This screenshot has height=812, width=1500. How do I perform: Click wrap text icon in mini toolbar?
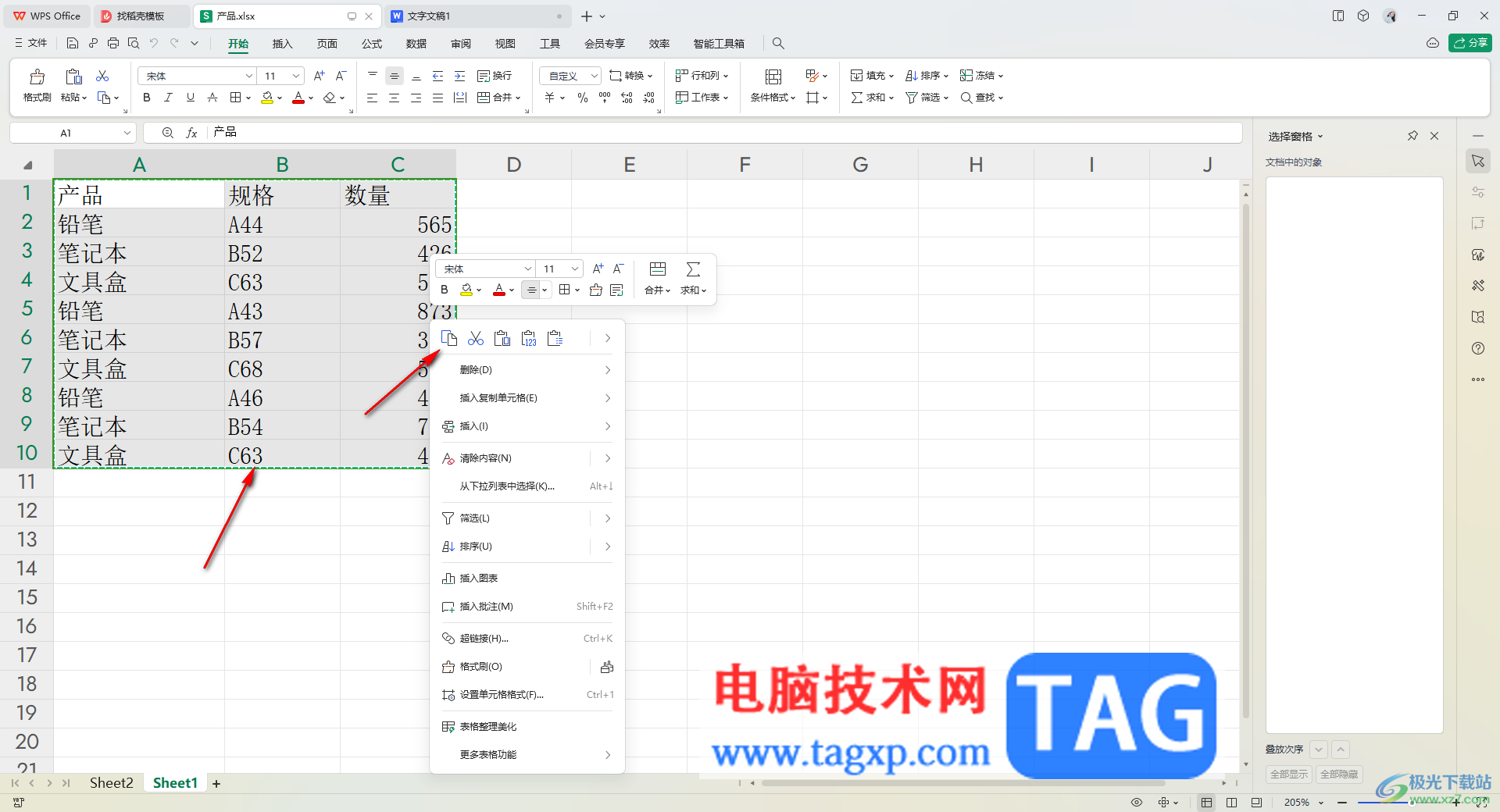point(617,290)
